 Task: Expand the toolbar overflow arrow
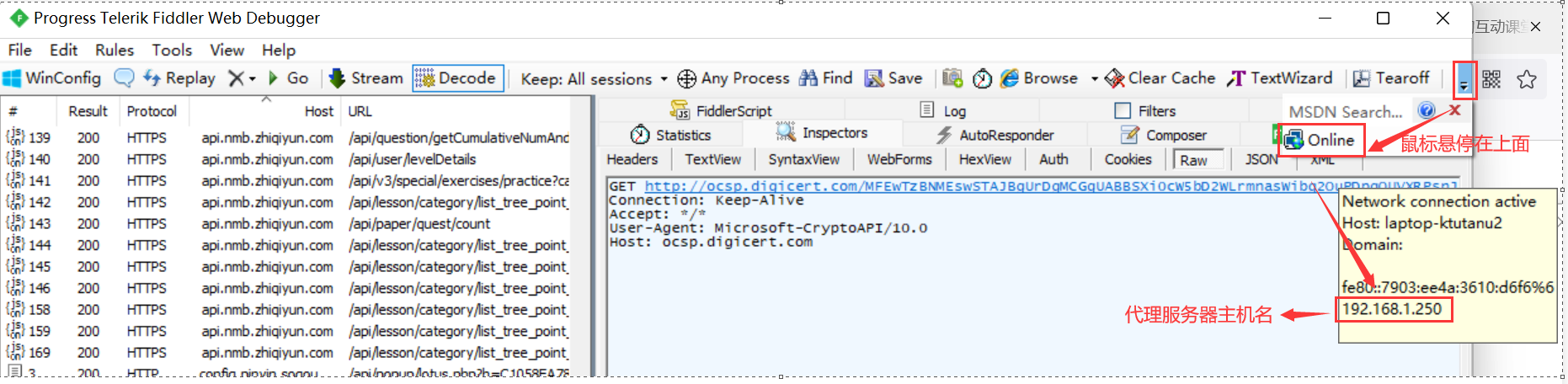1464,80
